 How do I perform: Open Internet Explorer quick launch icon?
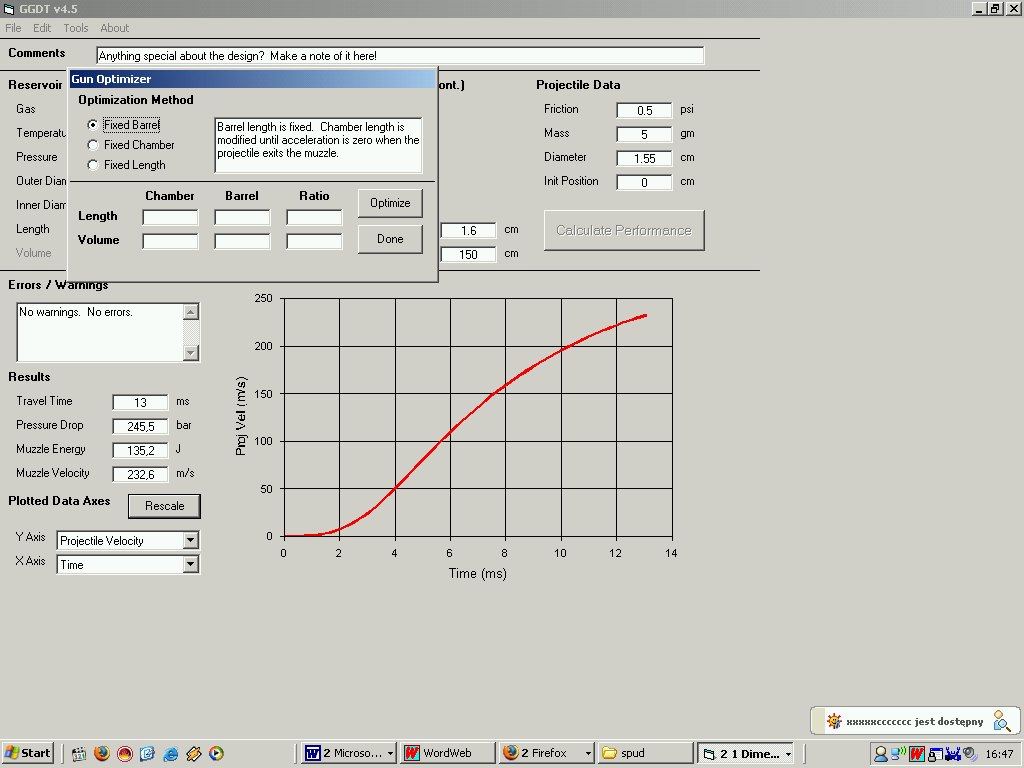[171, 753]
